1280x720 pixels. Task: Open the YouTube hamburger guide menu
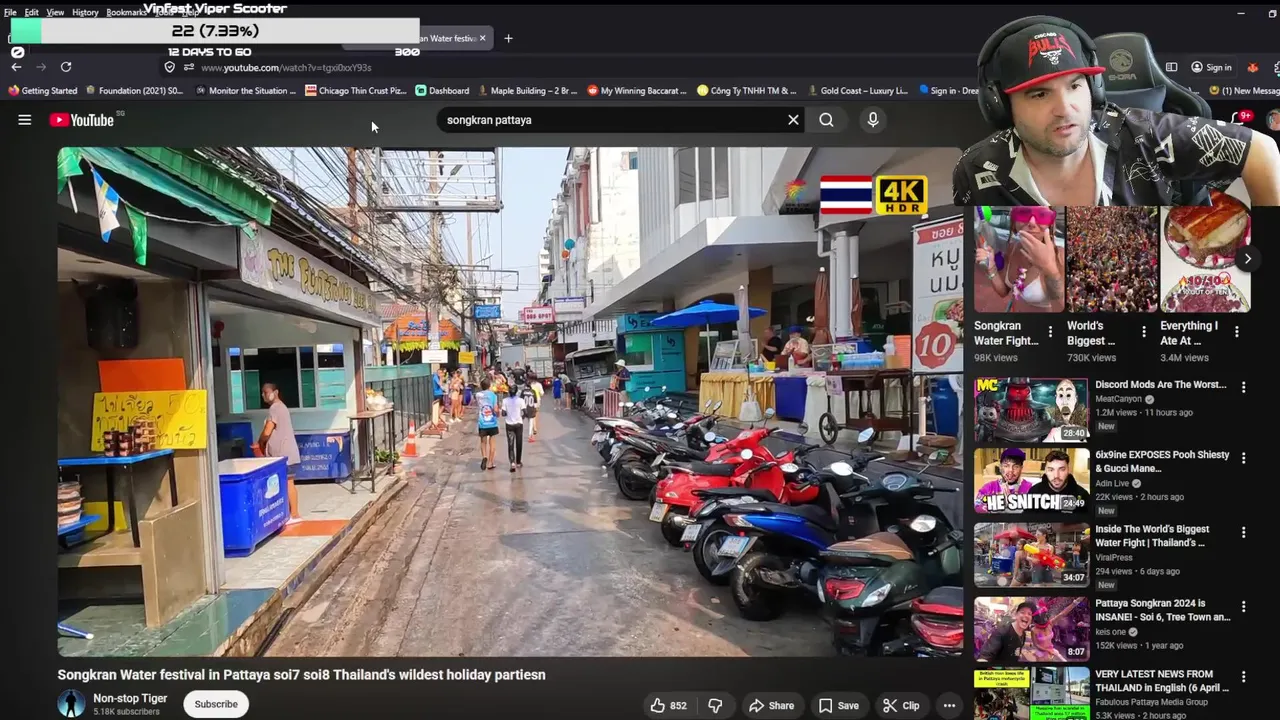click(x=25, y=120)
